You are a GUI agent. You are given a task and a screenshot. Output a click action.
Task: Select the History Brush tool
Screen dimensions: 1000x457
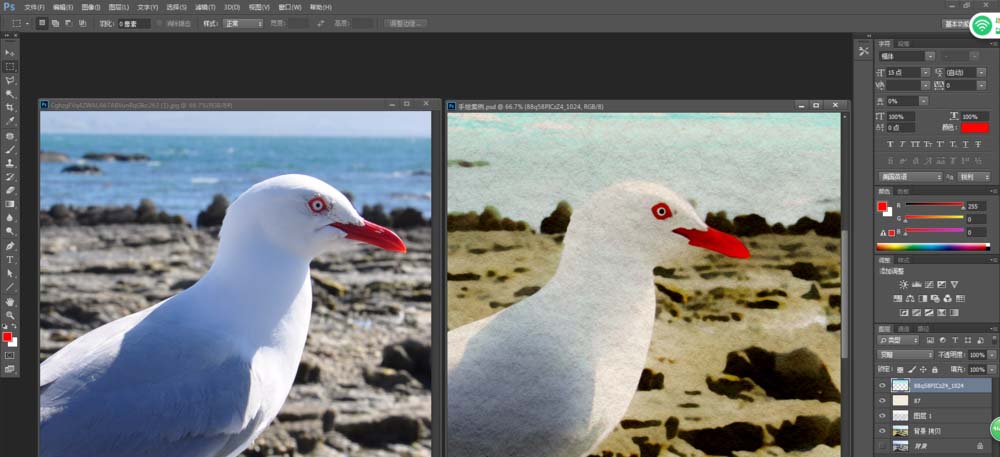click(x=10, y=177)
